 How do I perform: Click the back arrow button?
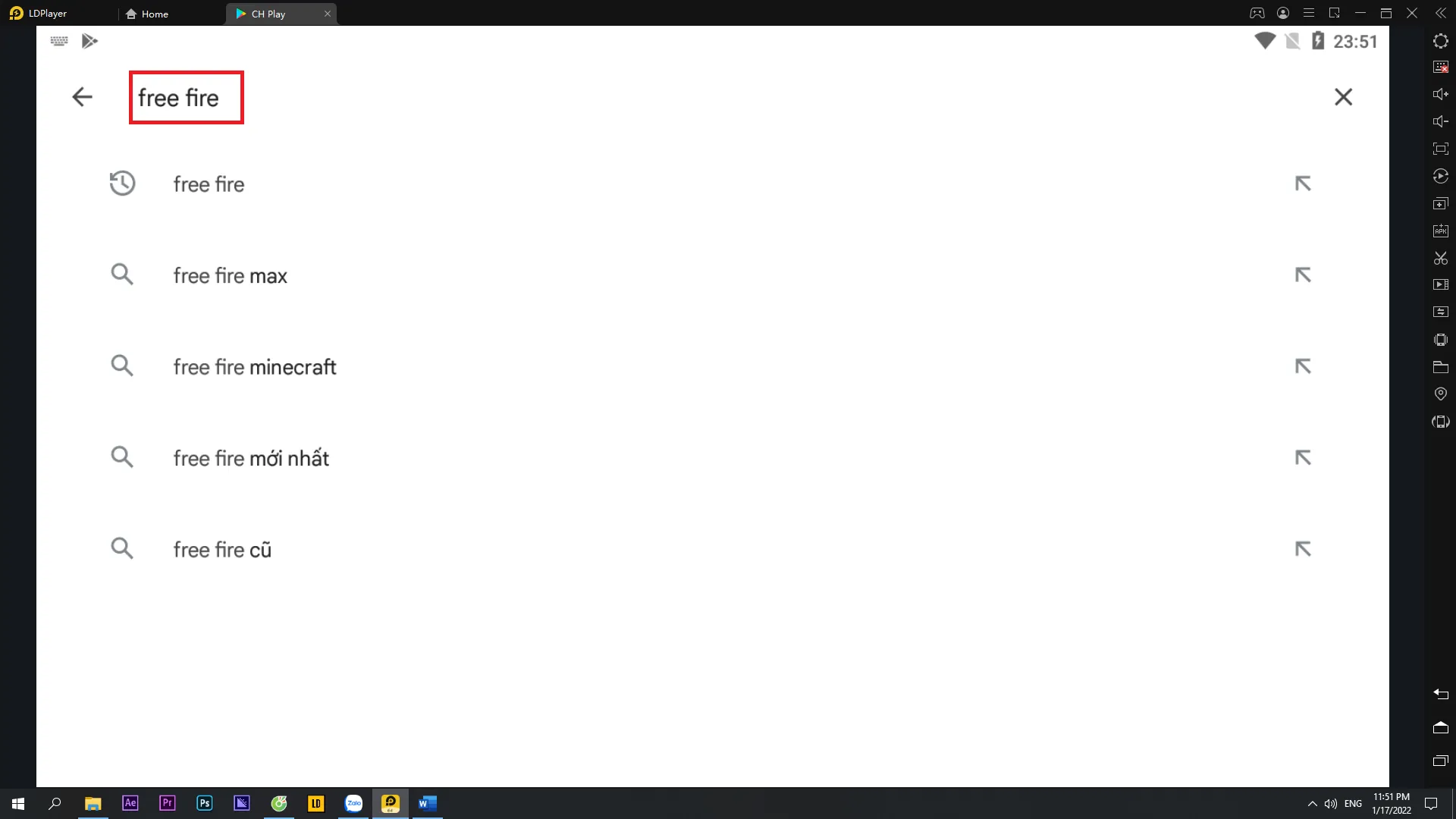pyautogui.click(x=82, y=97)
